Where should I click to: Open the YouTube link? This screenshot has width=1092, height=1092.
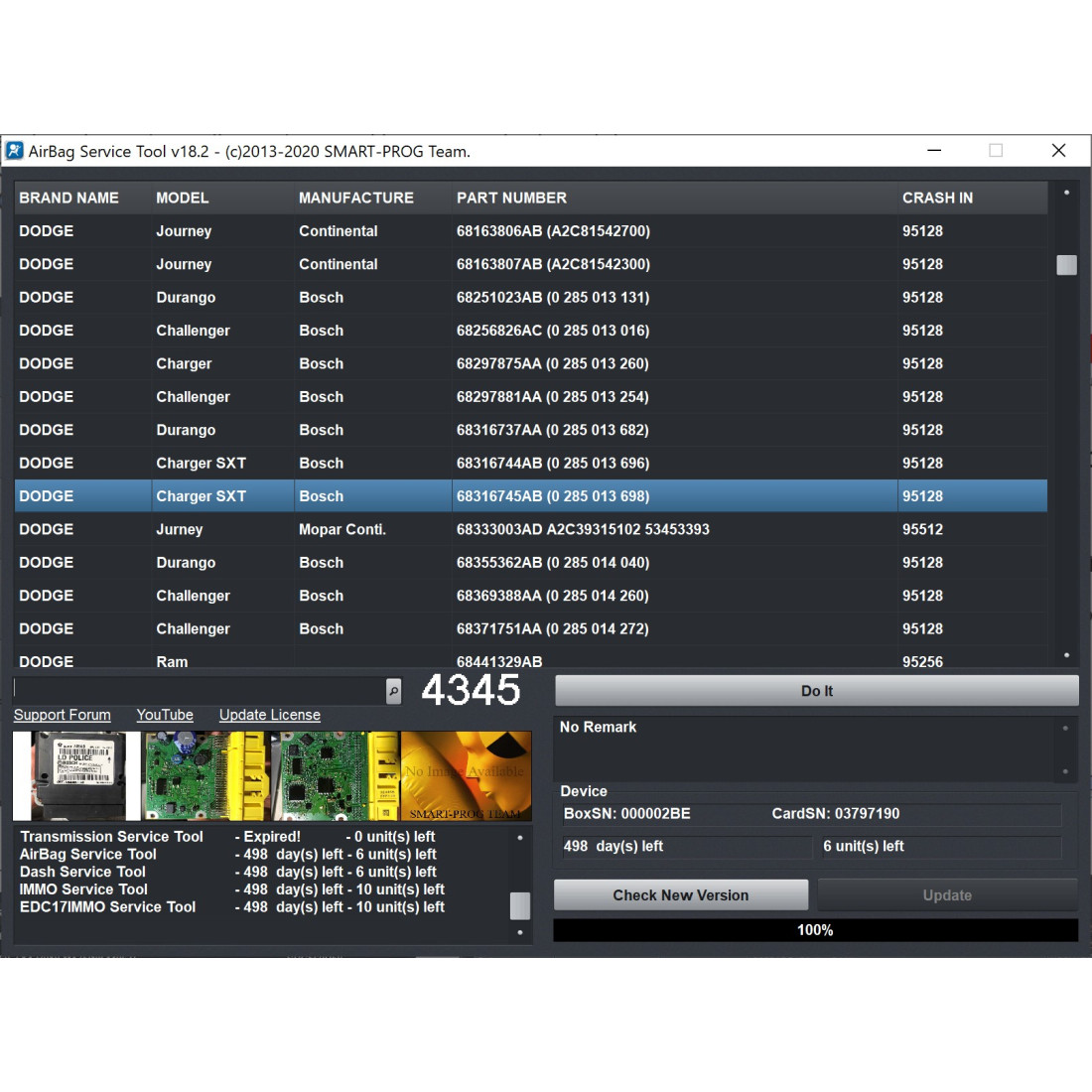[x=165, y=715]
